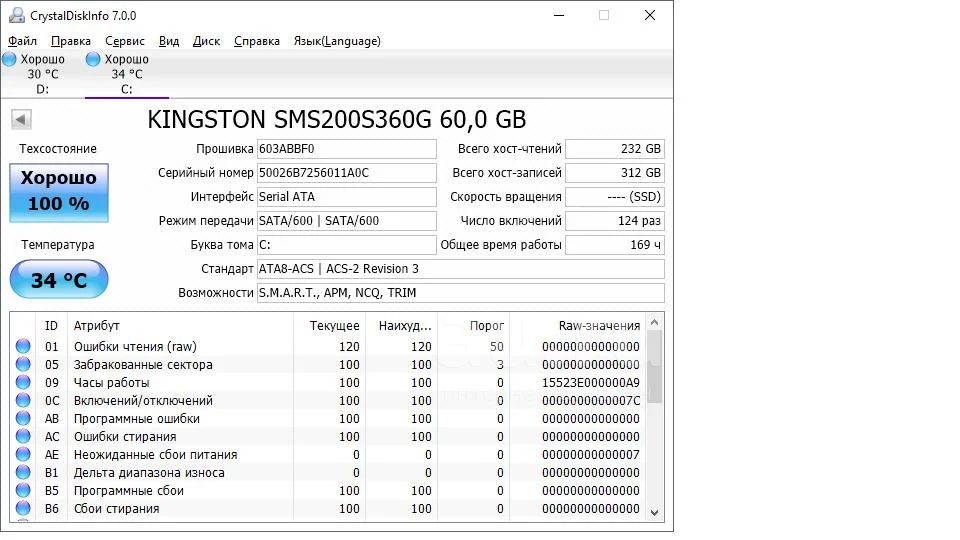960x540 pixels.
Task: Click the status orb for Неожиданные сбои питания
Action: point(23,454)
